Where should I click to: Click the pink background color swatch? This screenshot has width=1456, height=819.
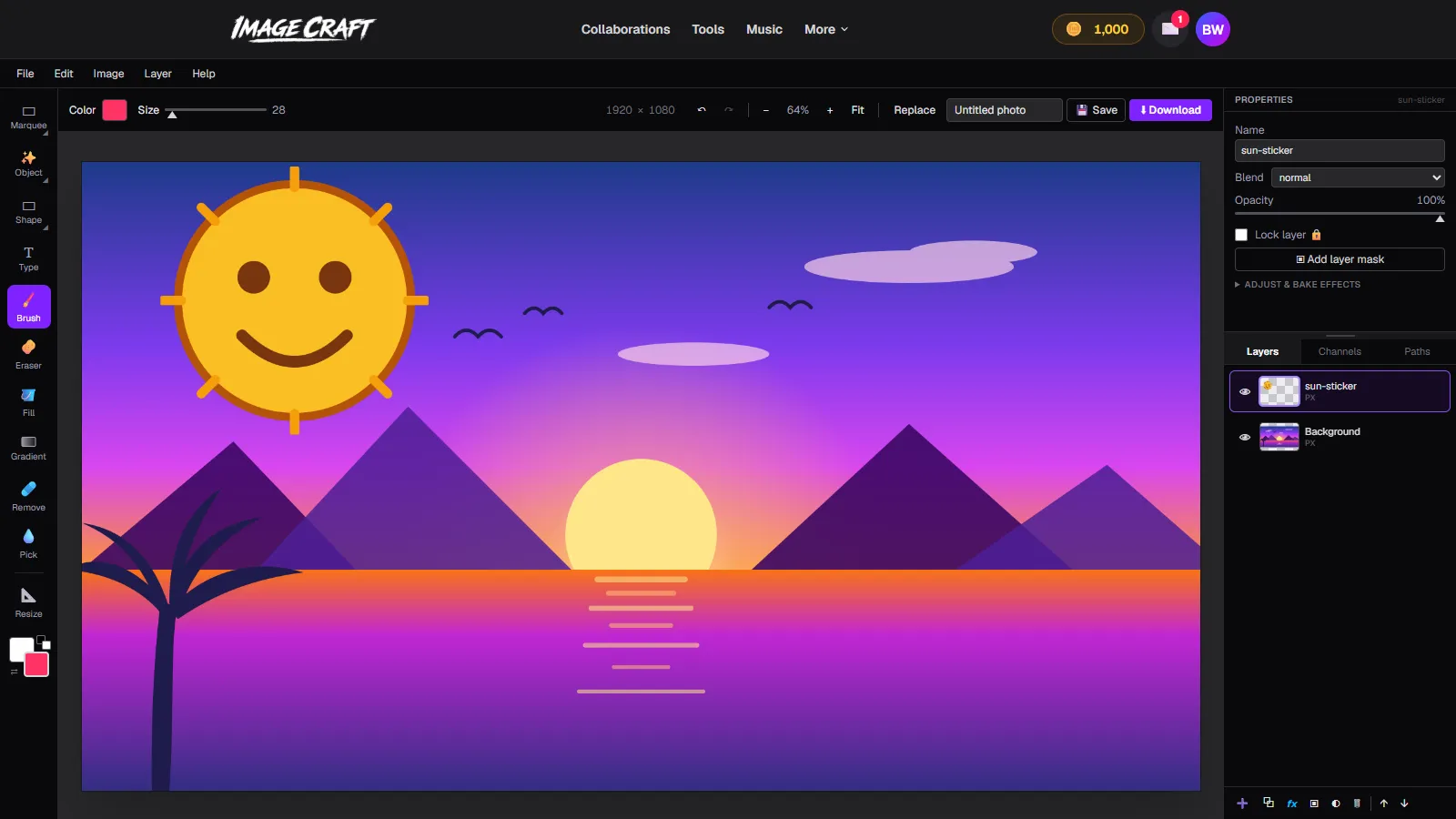coord(36,665)
